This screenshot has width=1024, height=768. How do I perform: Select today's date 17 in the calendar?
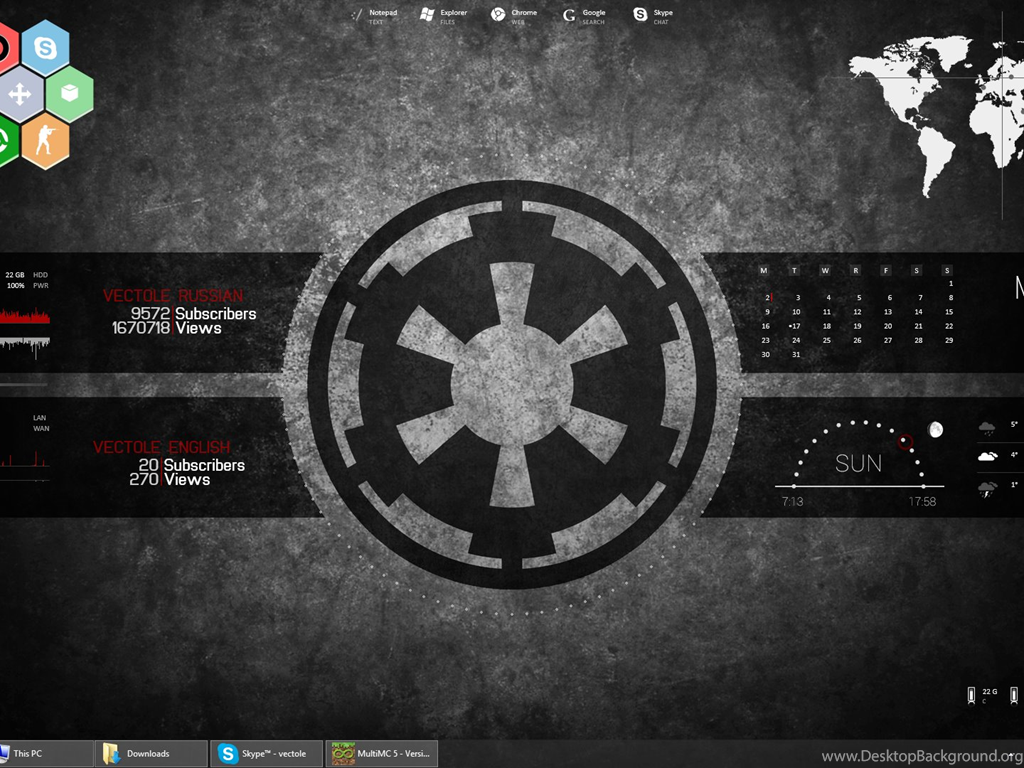(795, 326)
